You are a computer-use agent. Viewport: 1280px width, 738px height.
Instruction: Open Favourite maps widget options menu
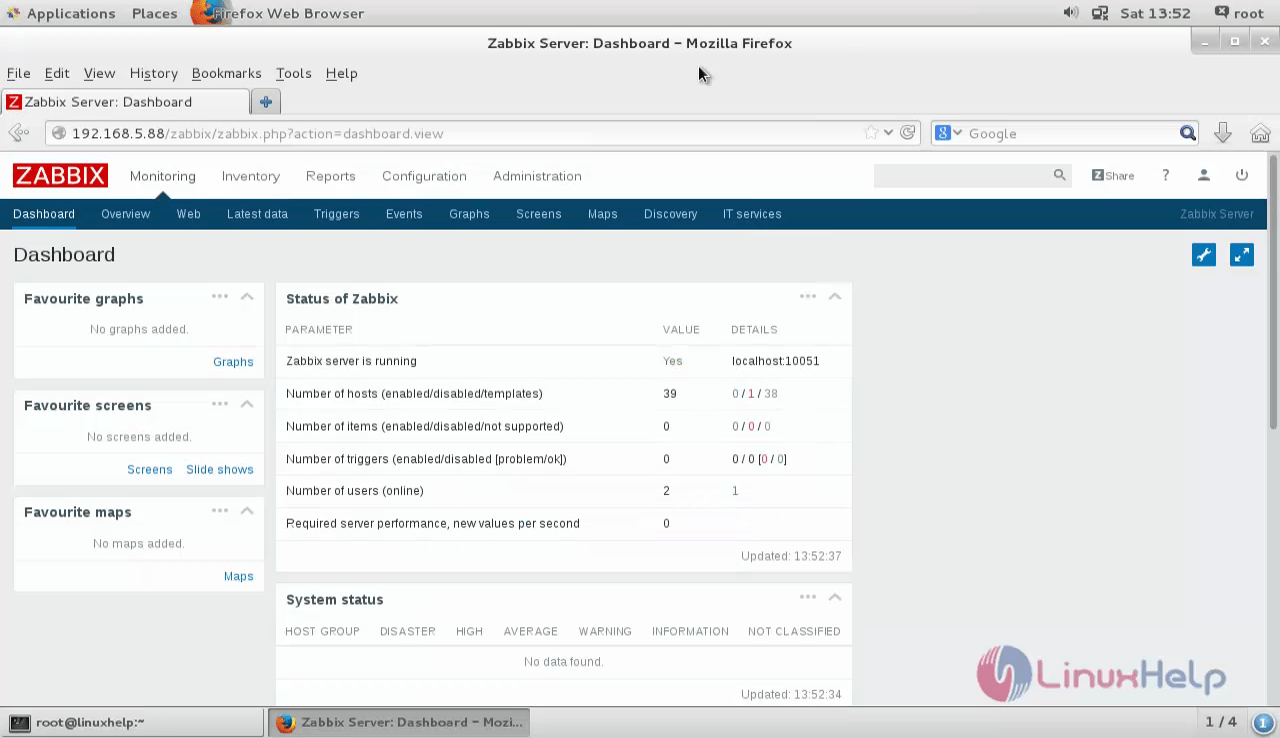click(220, 511)
